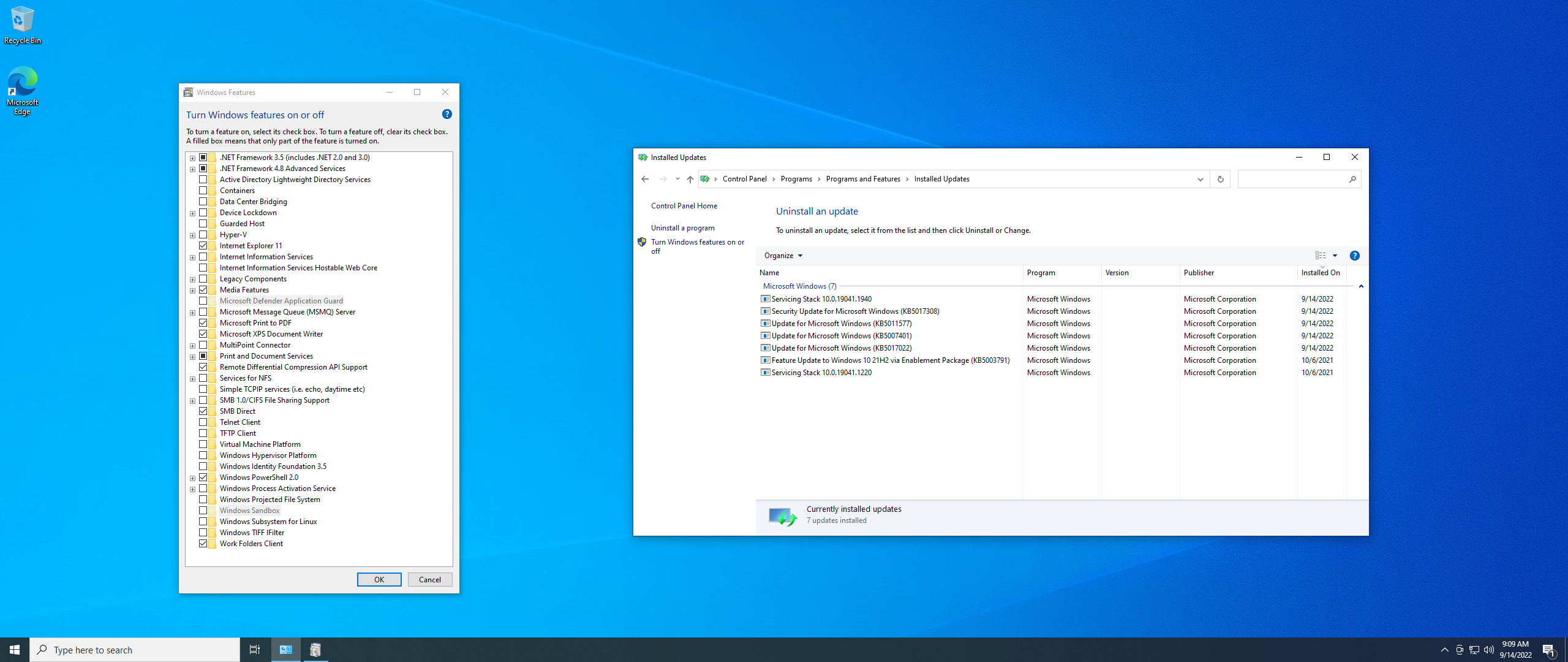Expand Print and Document Services node

pyautogui.click(x=192, y=357)
